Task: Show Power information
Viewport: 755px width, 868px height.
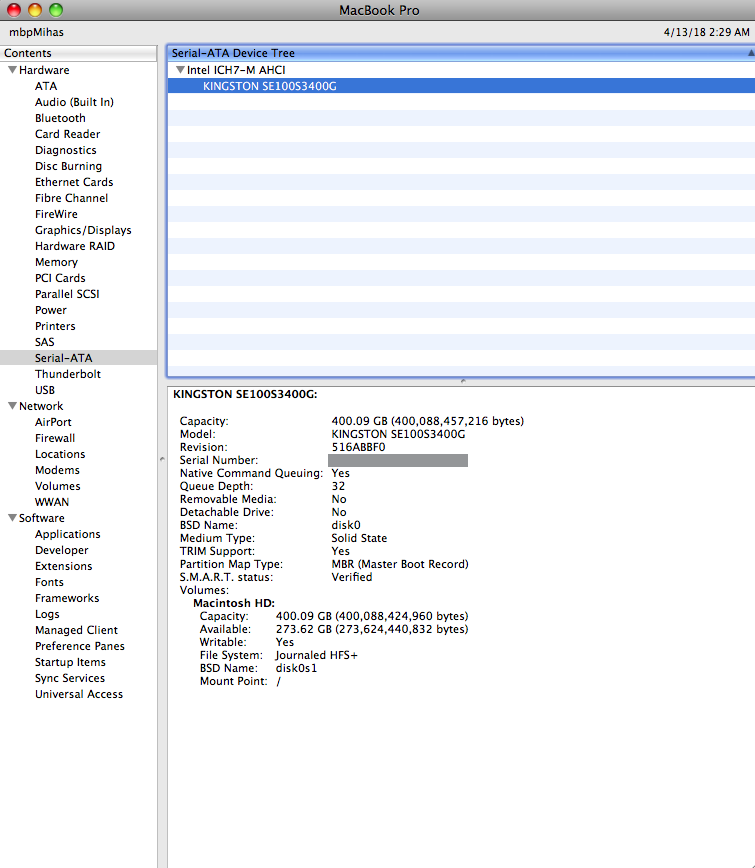Action: [51, 310]
